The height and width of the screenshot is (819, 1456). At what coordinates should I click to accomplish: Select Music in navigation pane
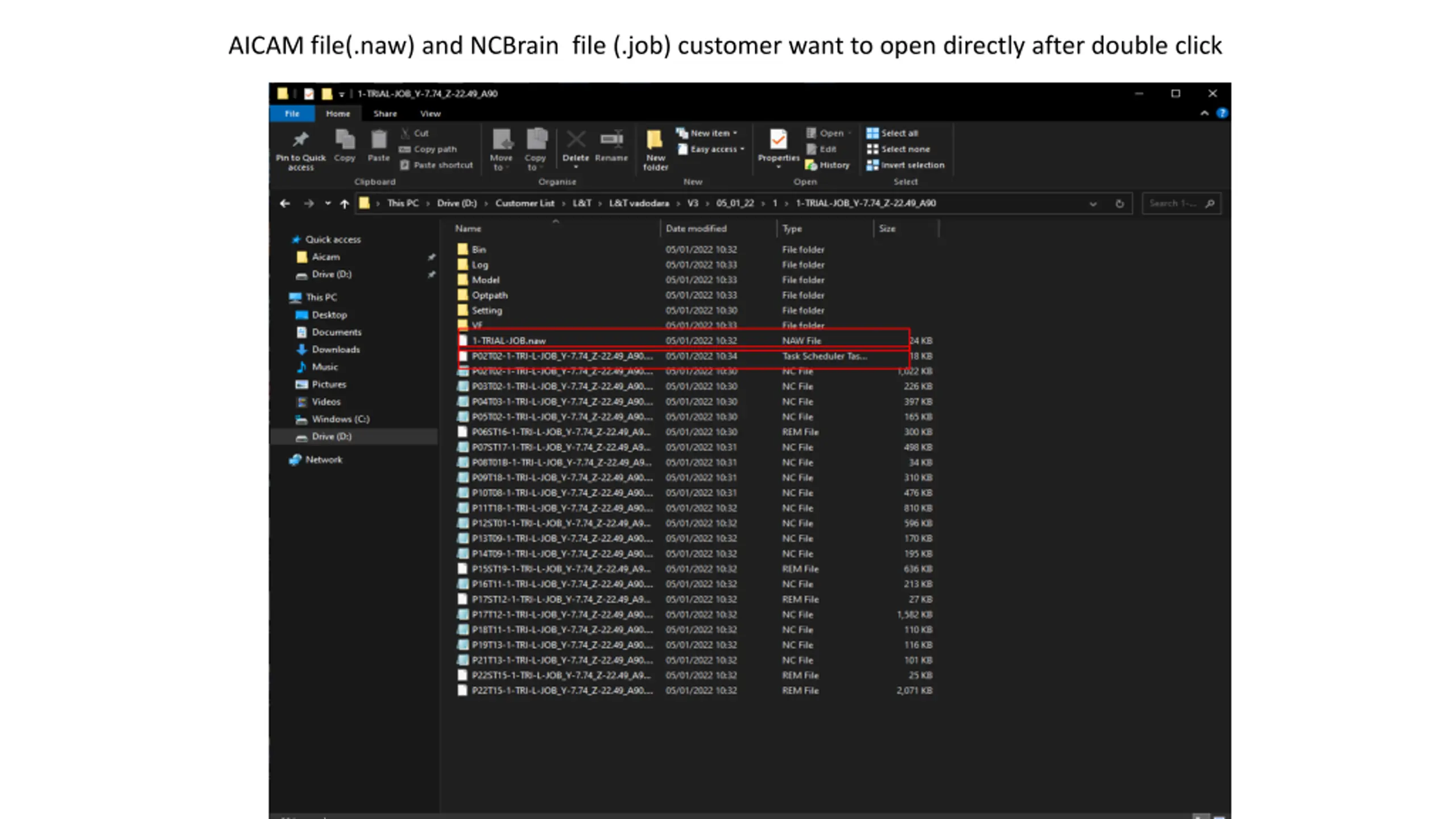tap(324, 367)
